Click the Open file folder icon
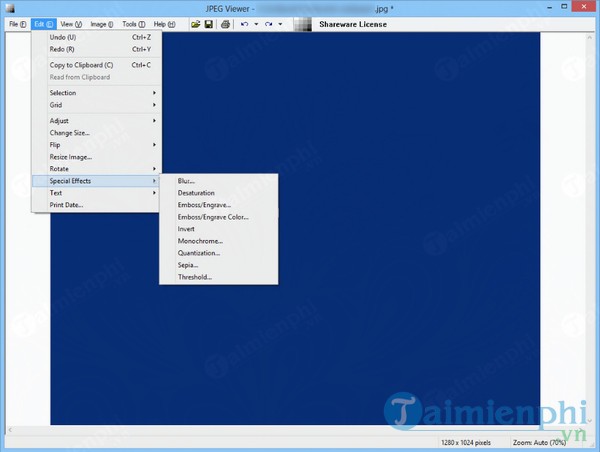The width and height of the screenshot is (600, 452). pyautogui.click(x=196, y=24)
